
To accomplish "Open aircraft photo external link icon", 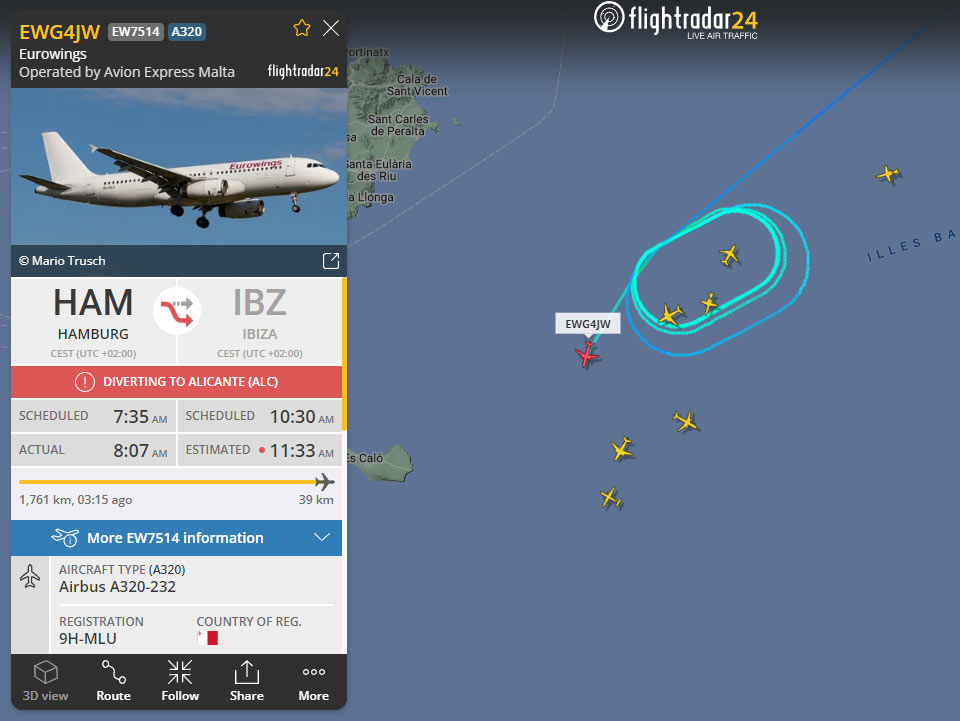I will pyautogui.click(x=331, y=261).
